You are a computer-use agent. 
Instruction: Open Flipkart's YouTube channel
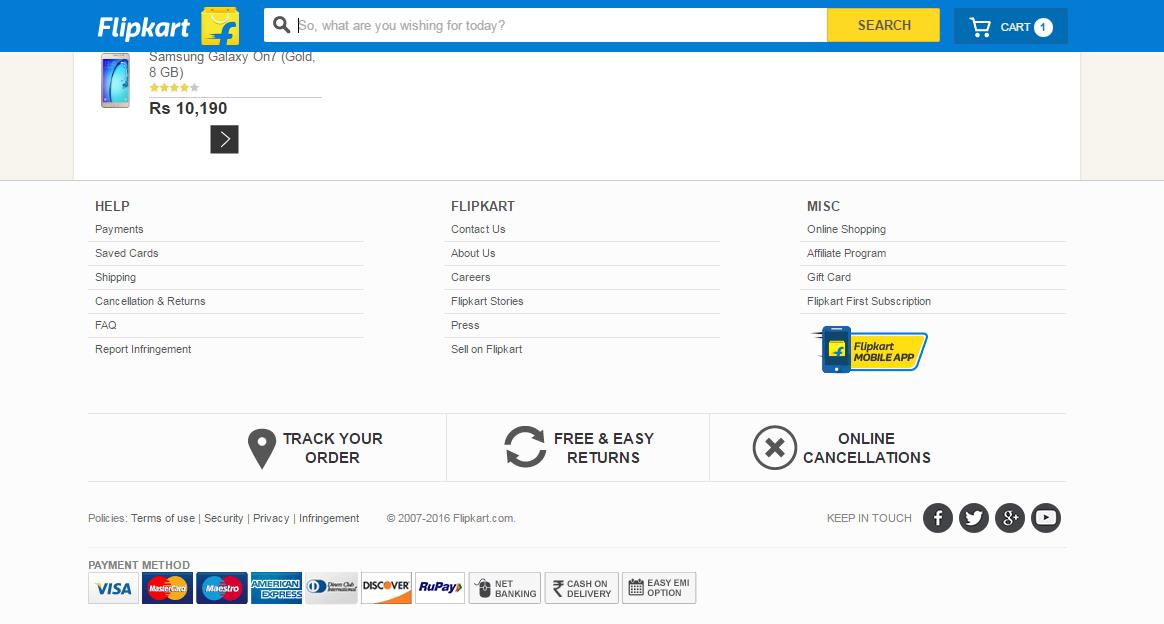point(1045,518)
